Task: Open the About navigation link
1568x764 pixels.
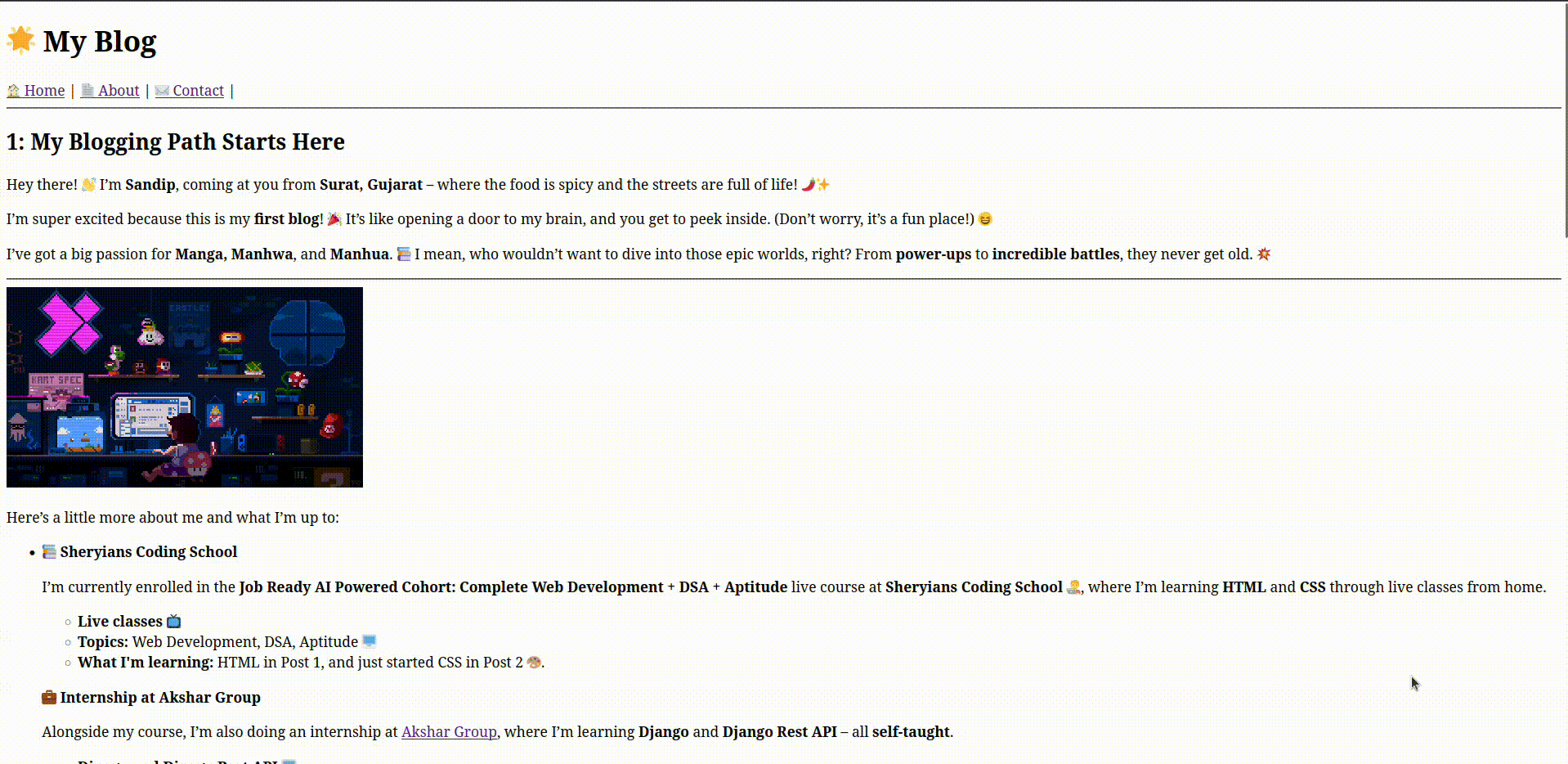Action: 110,91
